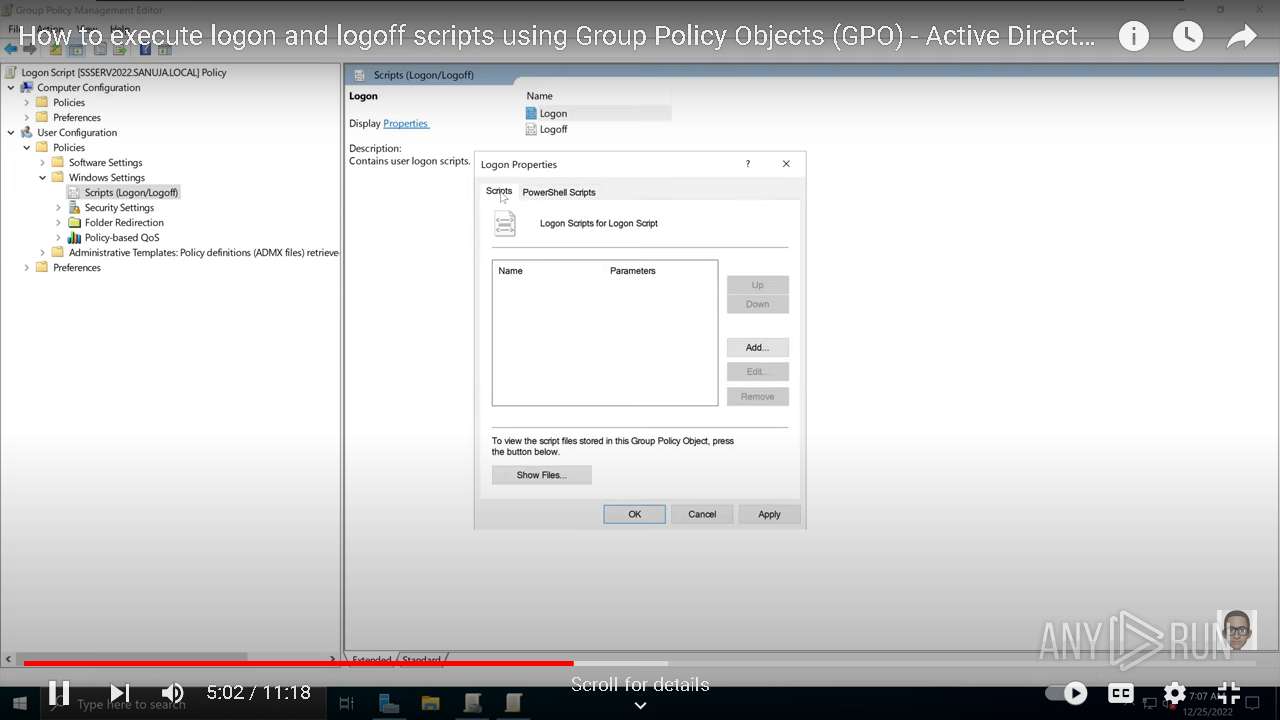Click the dialog help question mark

point(747,164)
